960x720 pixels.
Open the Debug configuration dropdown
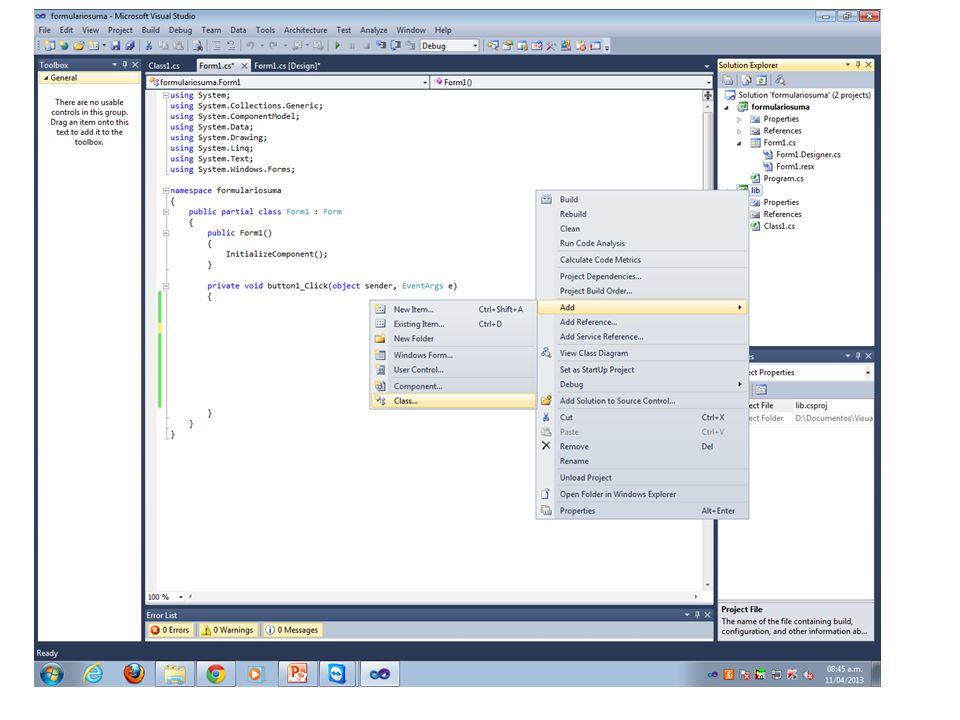click(x=474, y=46)
